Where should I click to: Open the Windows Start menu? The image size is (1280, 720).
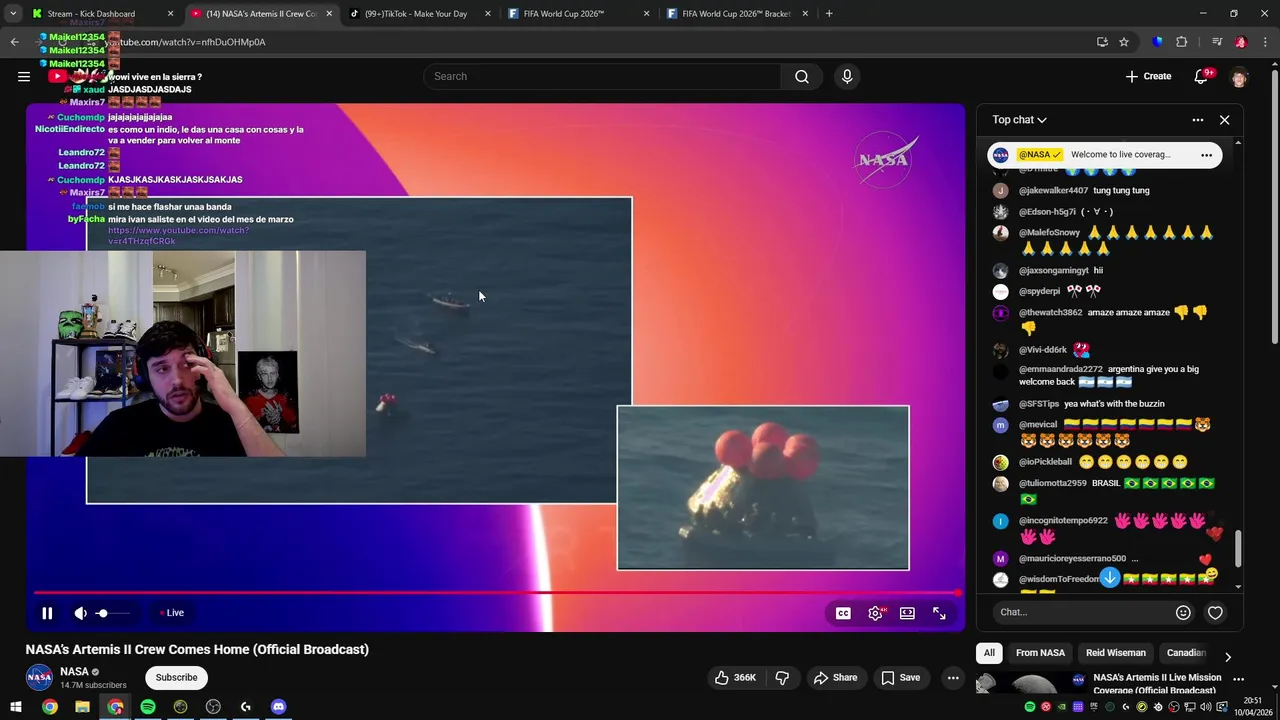click(16, 707)
